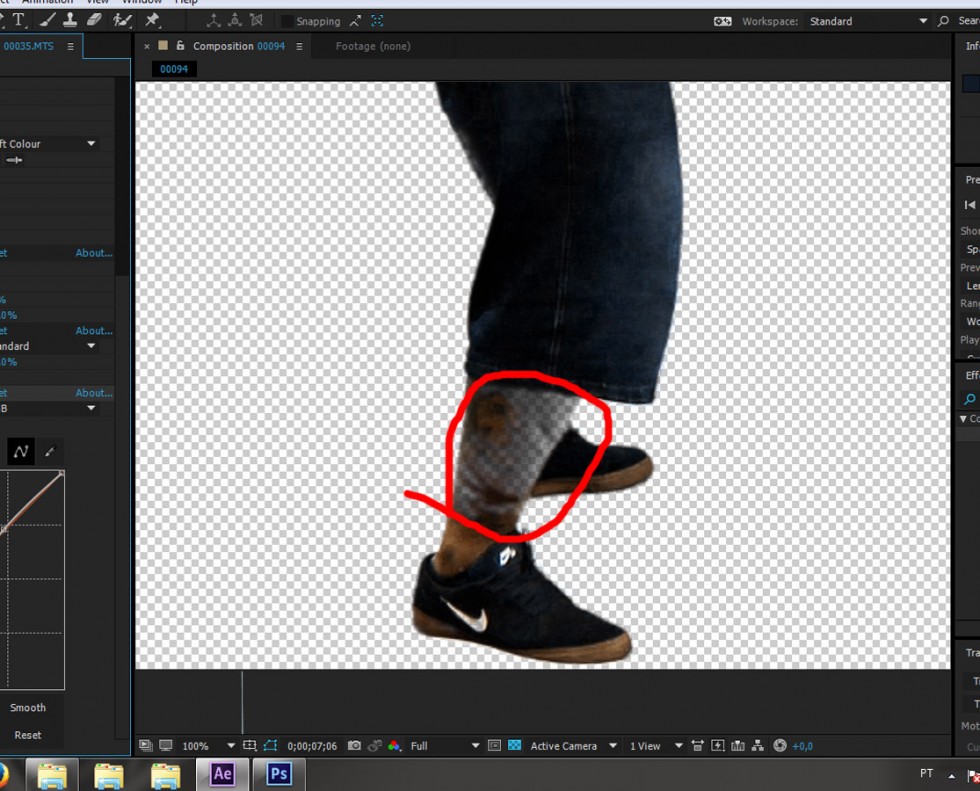Image resolution: width=980 pixels, height=791 pixels.
Task: Open the Composition 00094 panel tab
Action: (x=238, y=46)
